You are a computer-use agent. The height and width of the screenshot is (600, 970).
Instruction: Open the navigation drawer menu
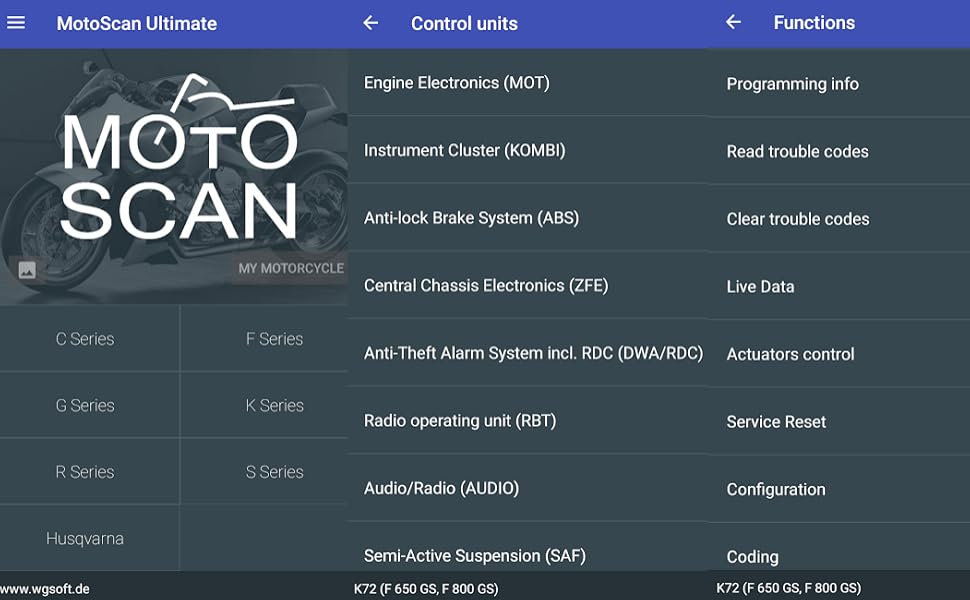coord(16,23)
